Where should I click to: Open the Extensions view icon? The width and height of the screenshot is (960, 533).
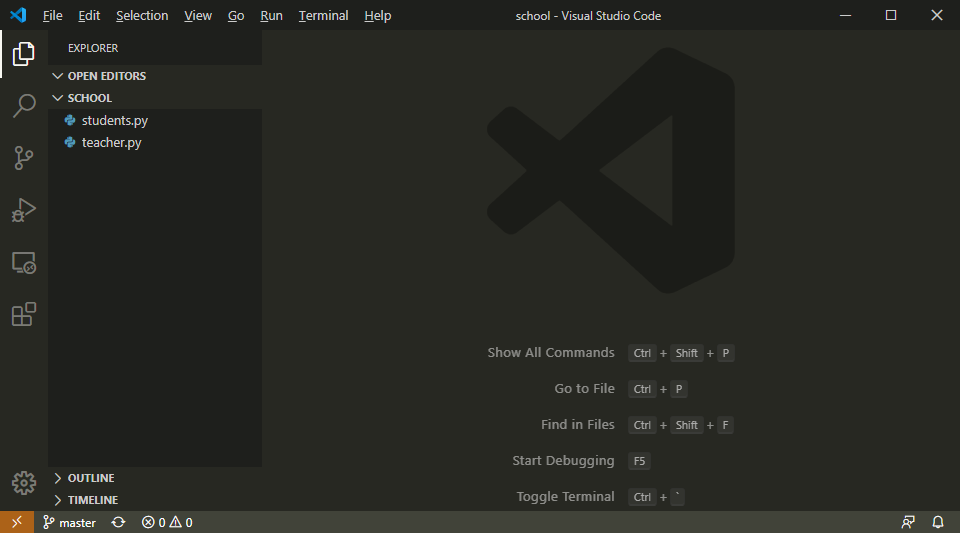24,314
